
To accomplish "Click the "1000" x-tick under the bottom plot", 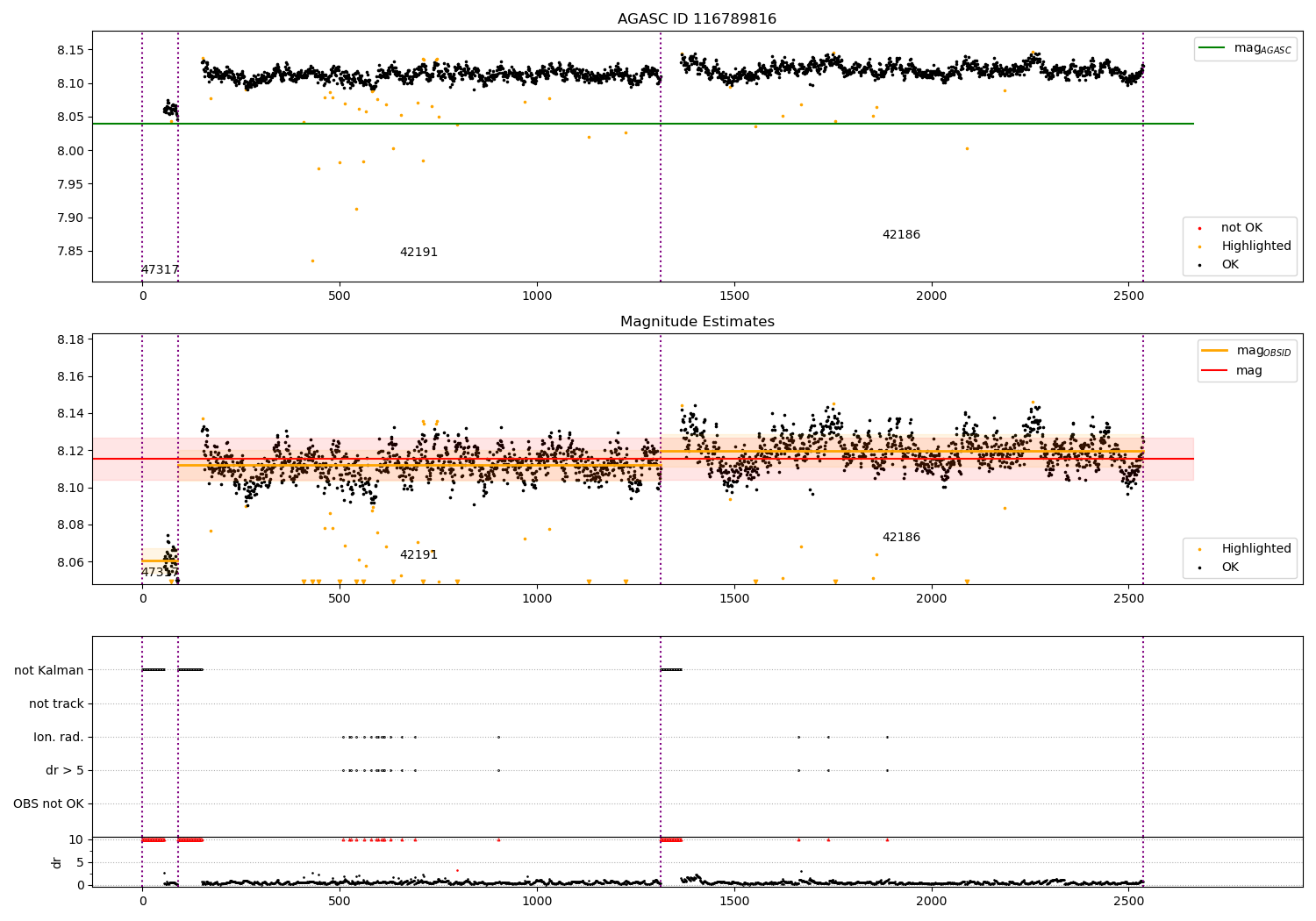I will 537,902.
